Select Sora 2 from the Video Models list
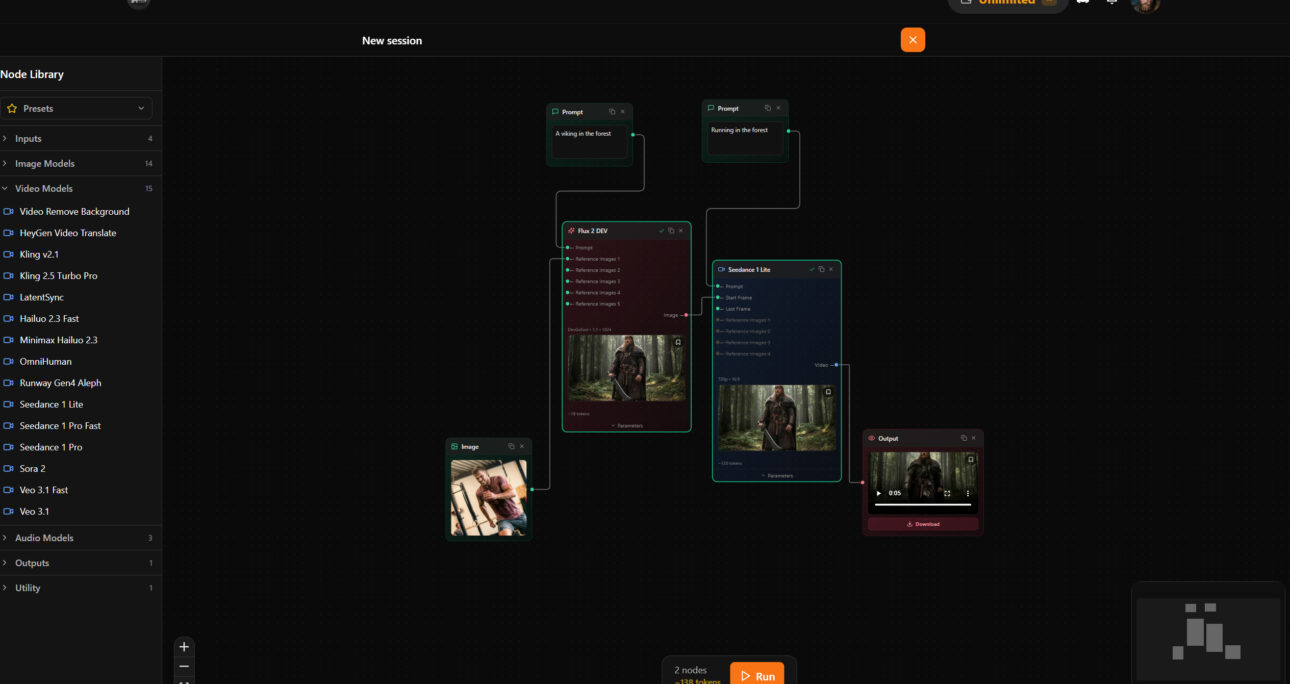Image resolution: width=1290 pixels, height=684 pixels. pyautogui.click(x=35, y=468)
